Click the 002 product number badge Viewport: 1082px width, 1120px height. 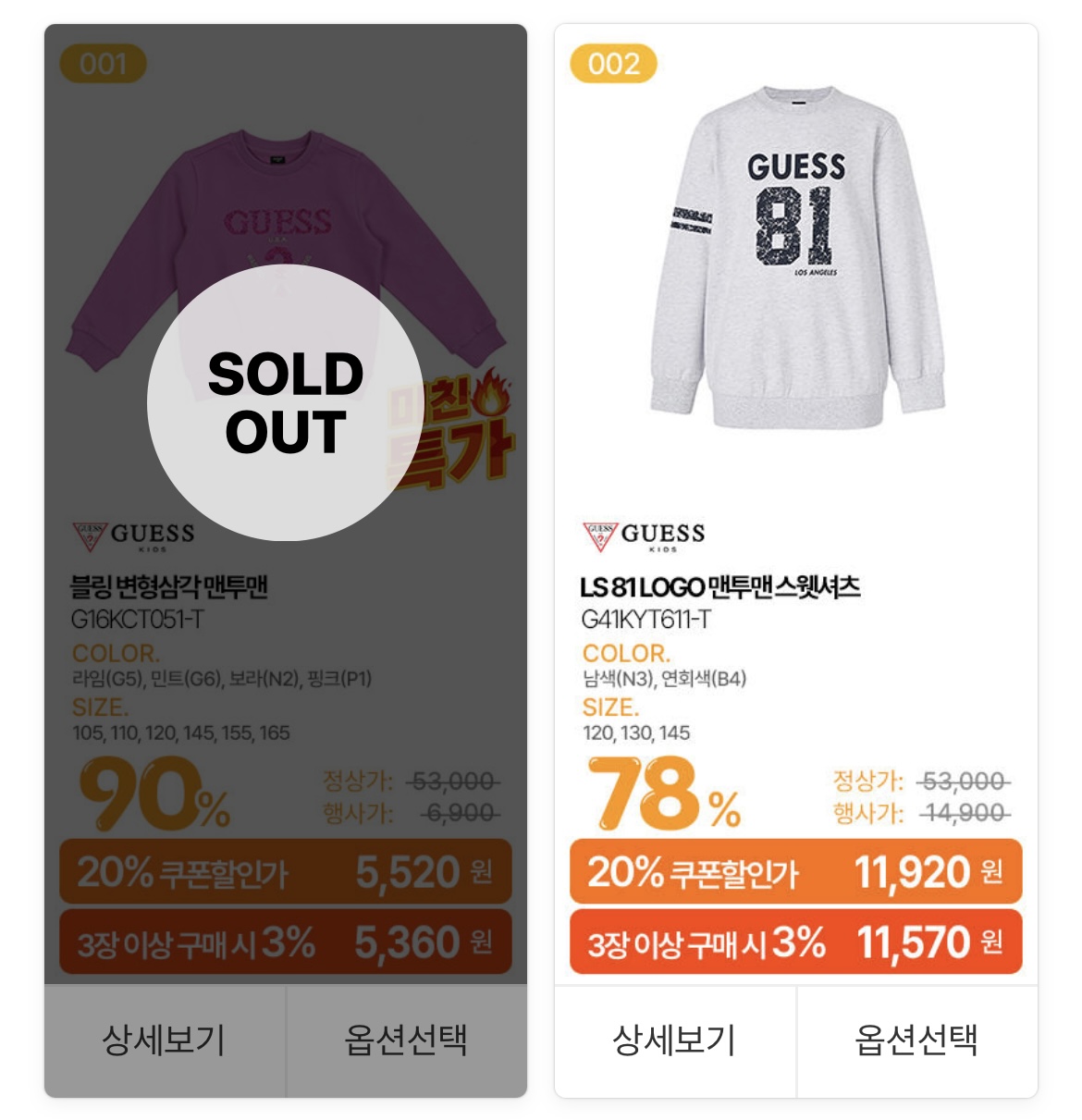[613, 64]
